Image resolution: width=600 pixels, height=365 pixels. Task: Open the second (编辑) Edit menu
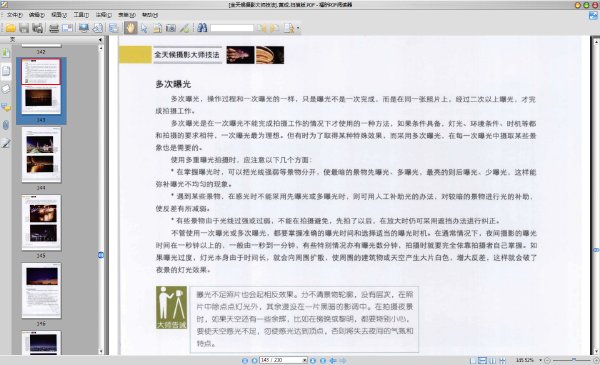point(36,15)
